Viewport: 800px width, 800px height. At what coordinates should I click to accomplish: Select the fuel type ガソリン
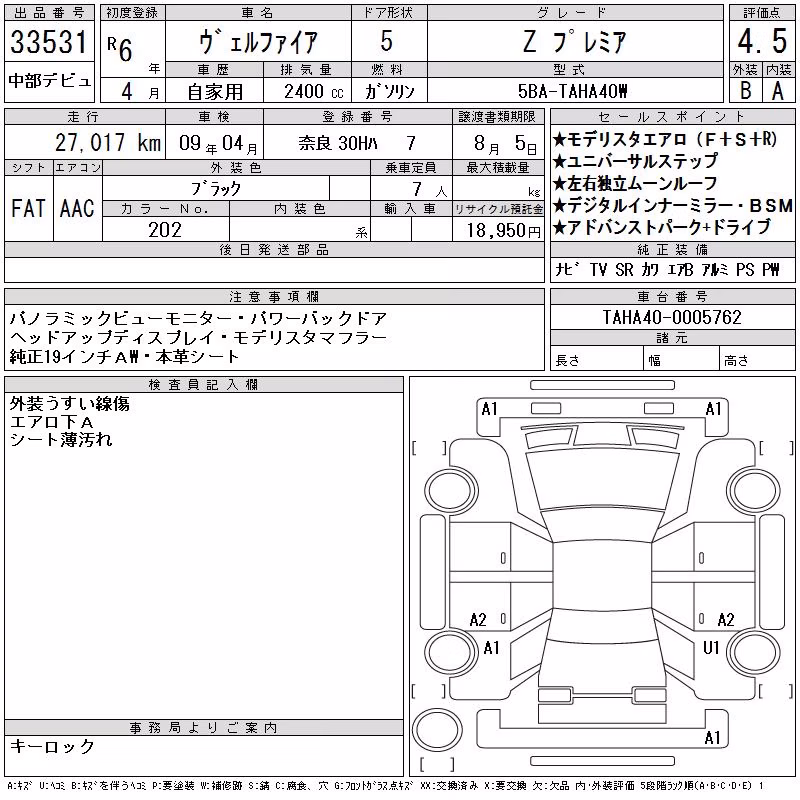click(x=389, y=91)
